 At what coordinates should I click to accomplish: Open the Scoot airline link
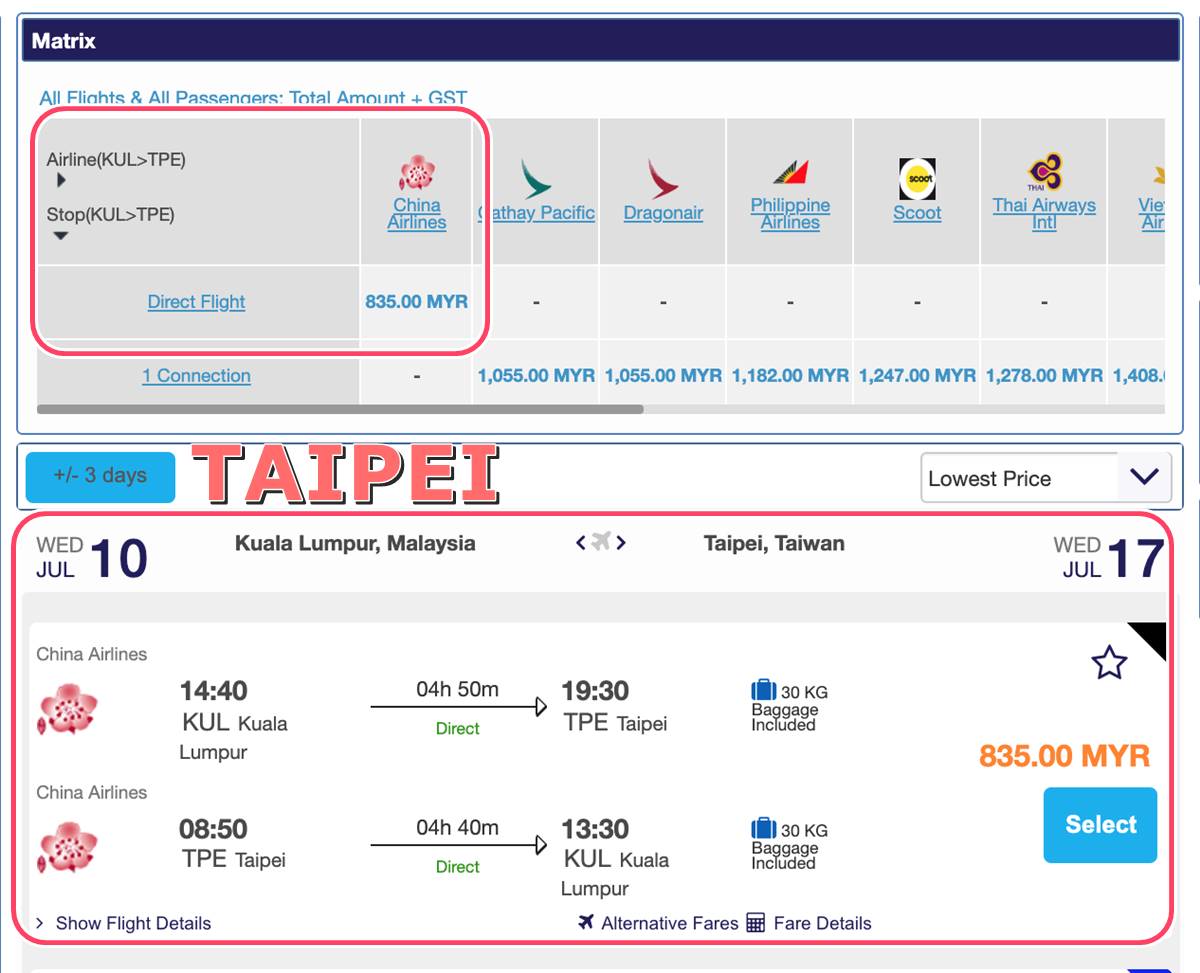[917, 213]
